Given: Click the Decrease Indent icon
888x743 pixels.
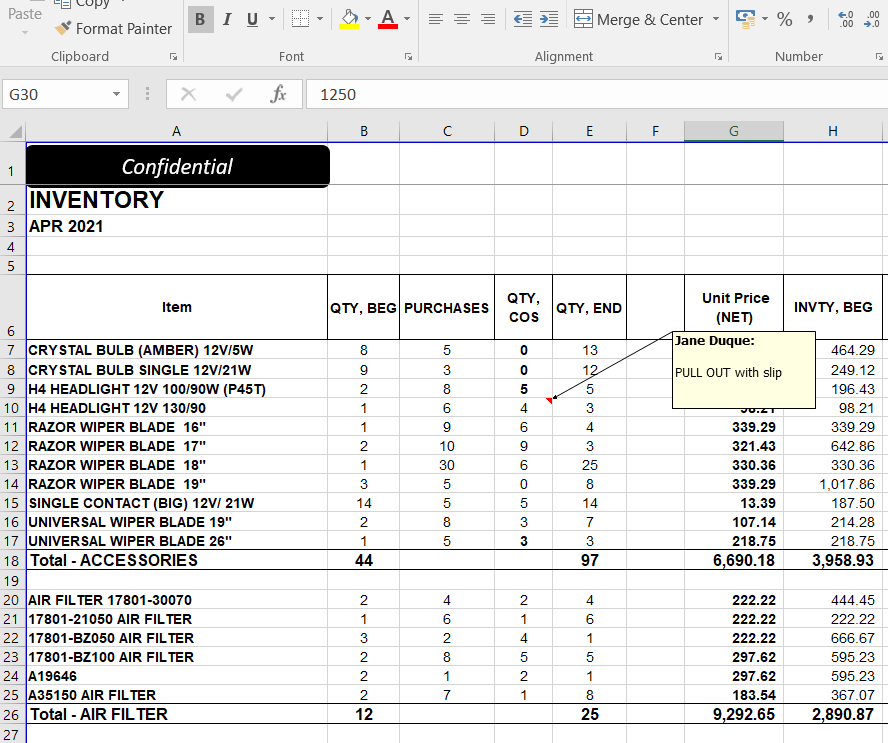Looking at the screenshot, I should [x=522, y=20].
